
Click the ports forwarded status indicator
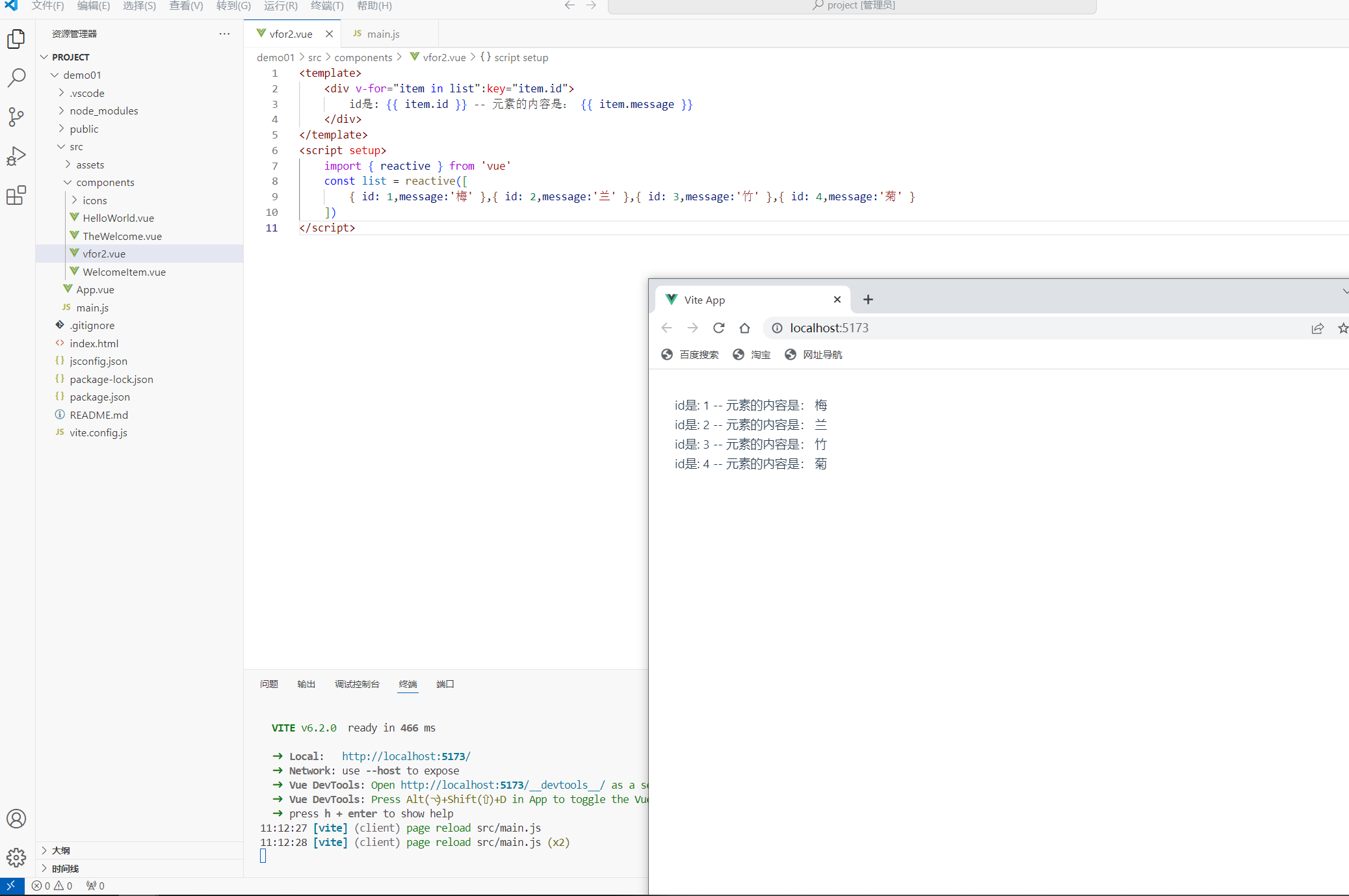pos(95,886)
